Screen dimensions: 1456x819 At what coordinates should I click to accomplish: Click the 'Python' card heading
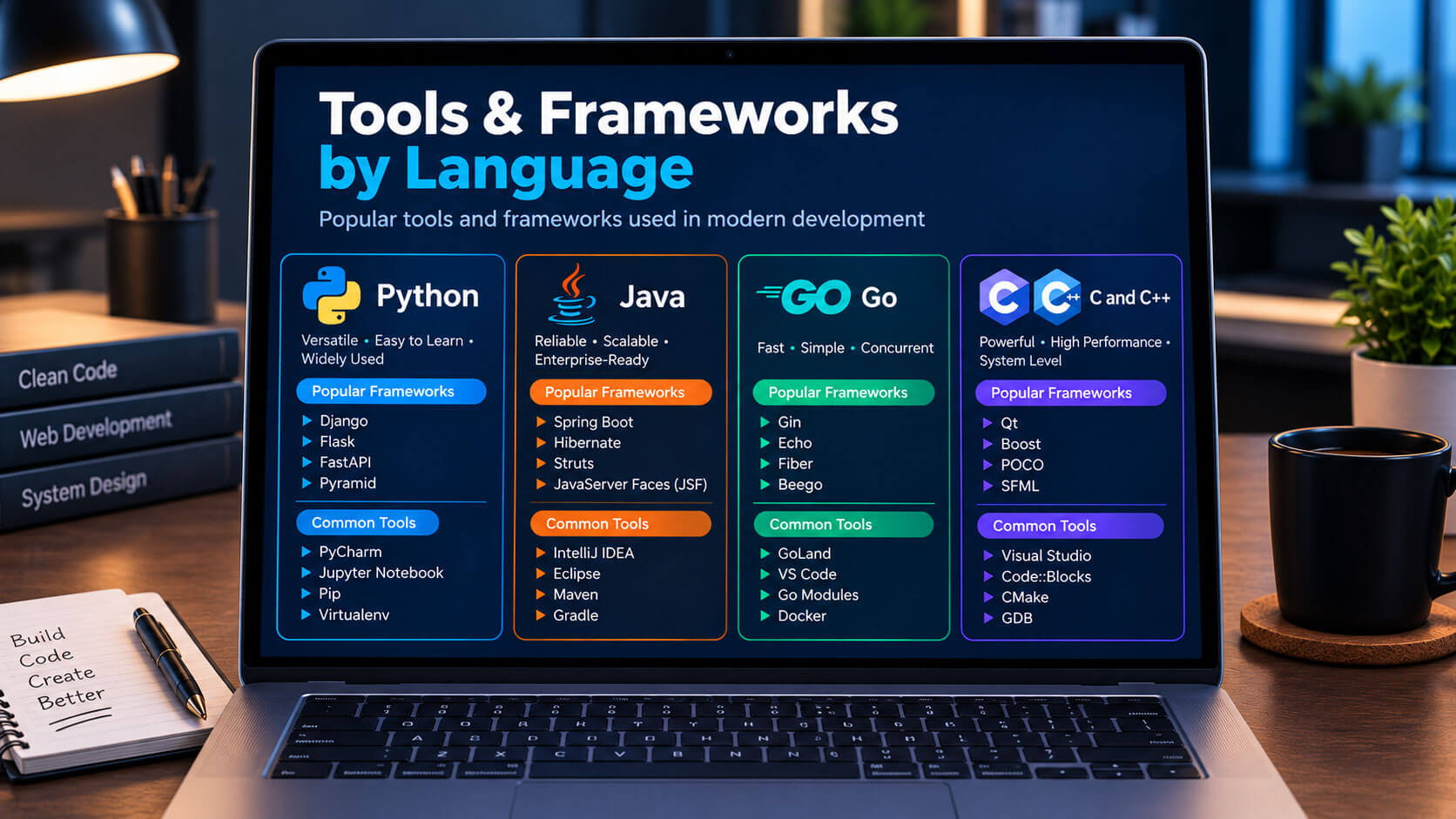428,296
